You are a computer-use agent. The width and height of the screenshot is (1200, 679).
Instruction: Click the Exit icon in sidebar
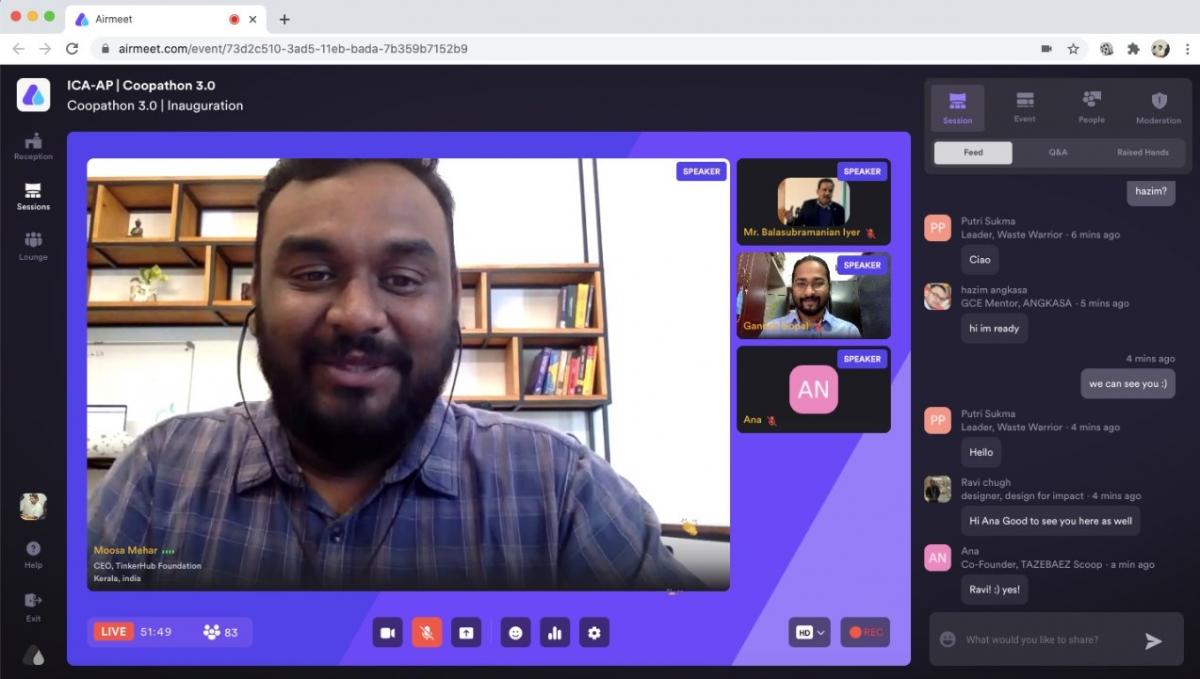(33, 605)
